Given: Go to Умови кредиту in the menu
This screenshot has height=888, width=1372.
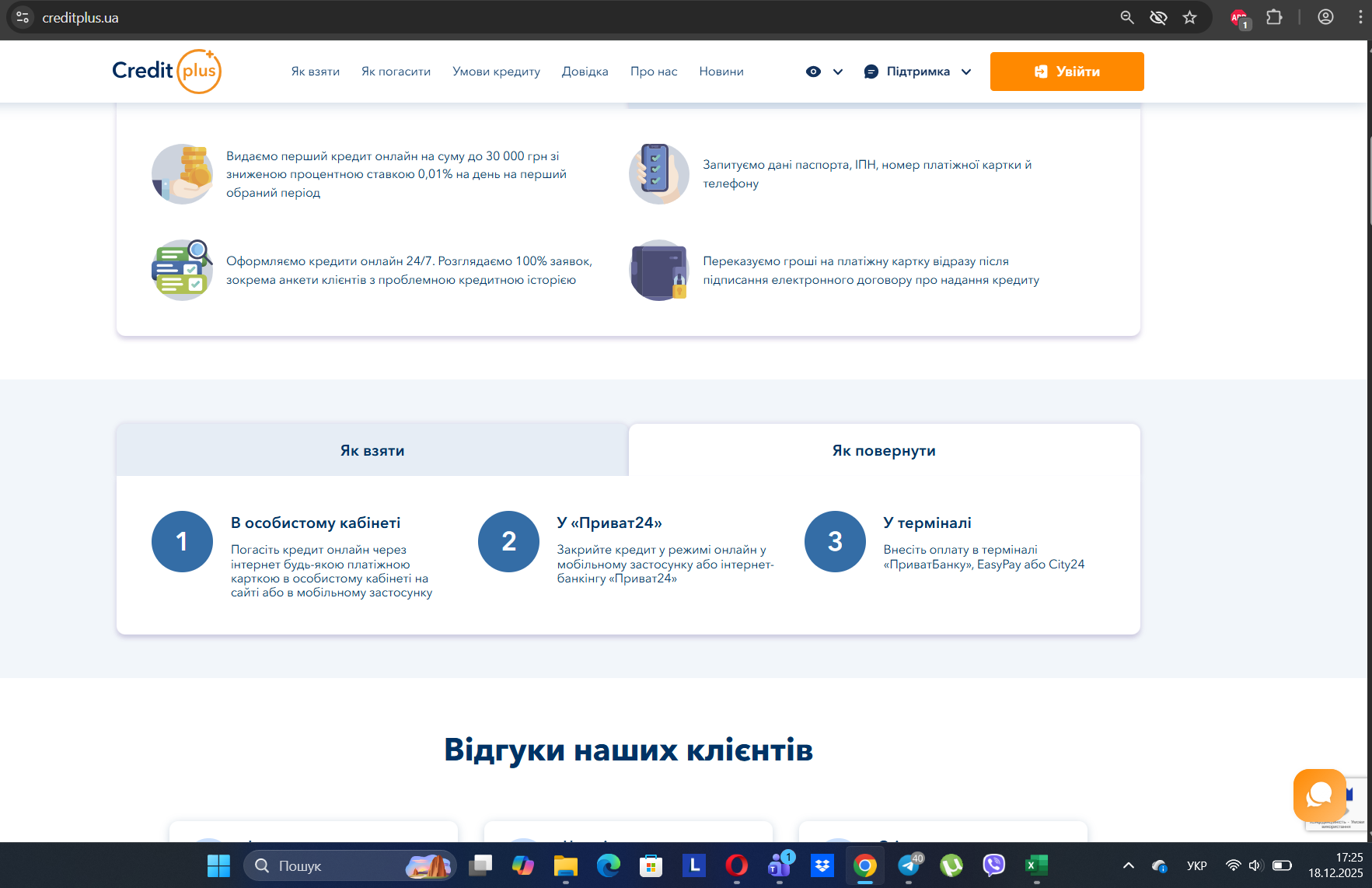Looking at the screenshot, I should (x=496, y=72).
